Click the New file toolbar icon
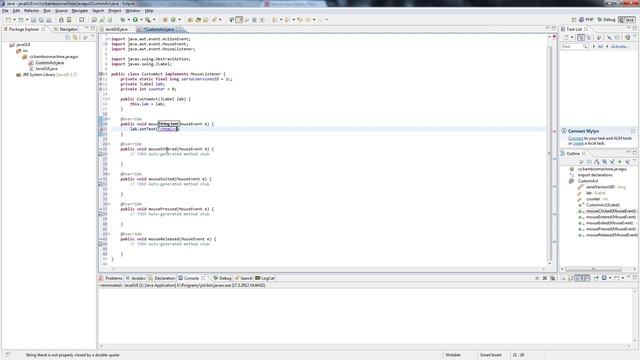The height and width of the screenshot is (360, 640). (8, 20)
